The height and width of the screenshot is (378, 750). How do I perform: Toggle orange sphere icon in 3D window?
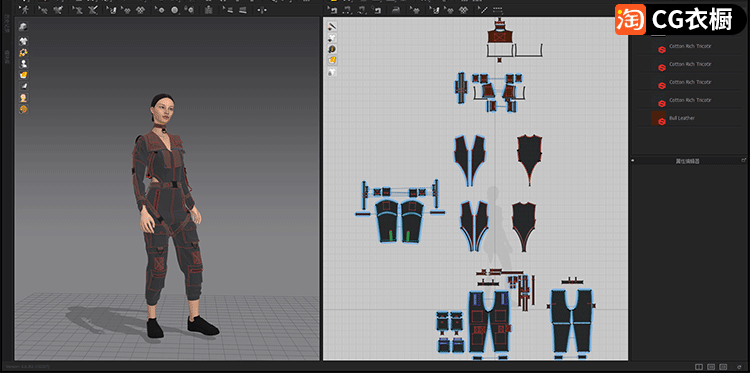pos(23,110)
